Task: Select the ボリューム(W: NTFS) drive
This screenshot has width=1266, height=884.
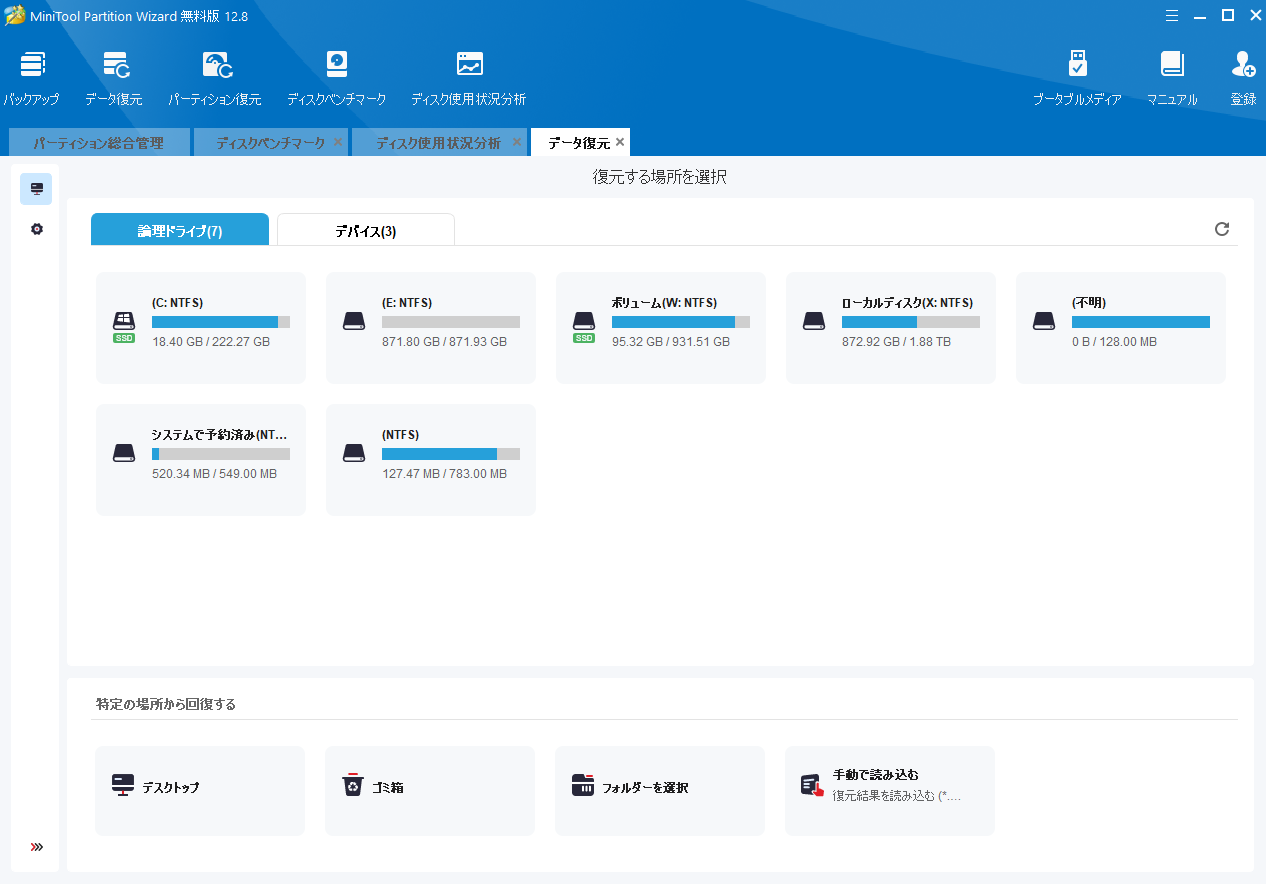Action: 661,328
